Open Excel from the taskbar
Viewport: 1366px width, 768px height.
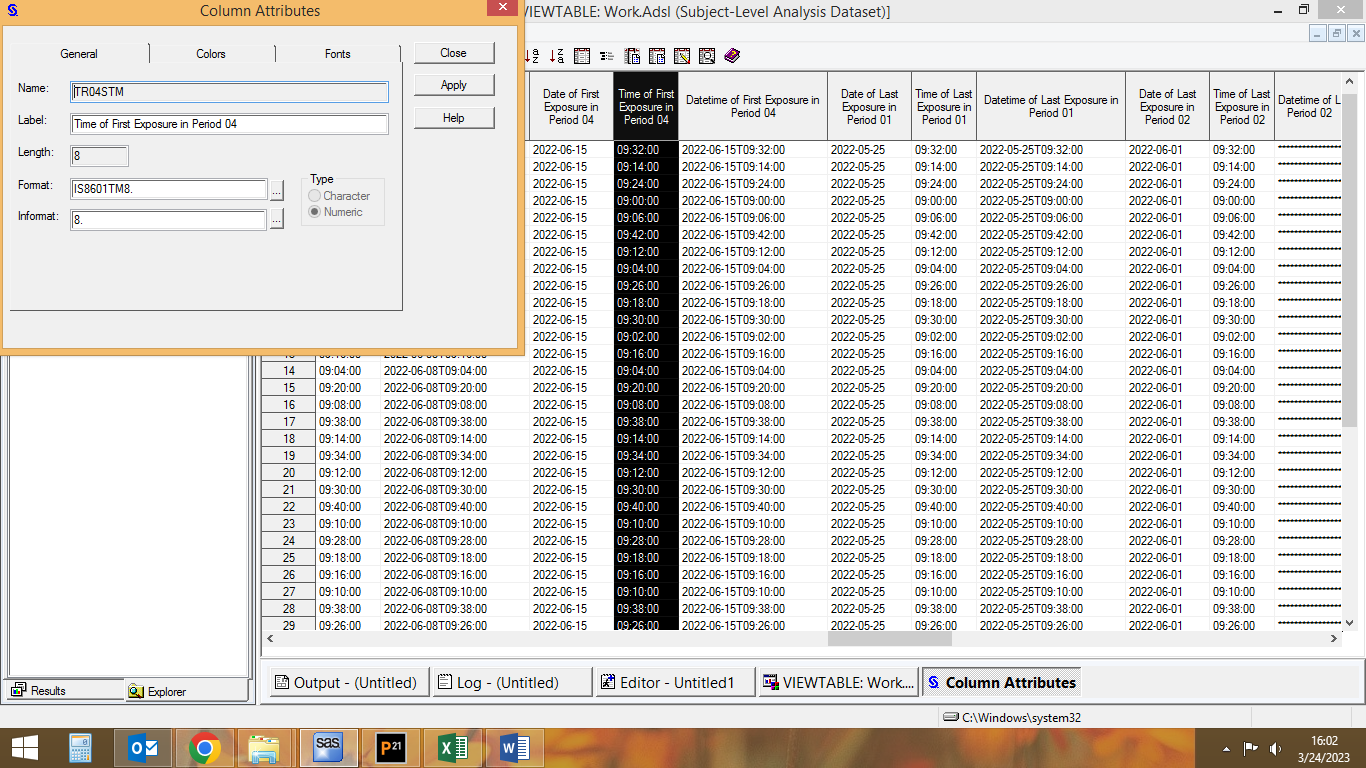[453, 747]
